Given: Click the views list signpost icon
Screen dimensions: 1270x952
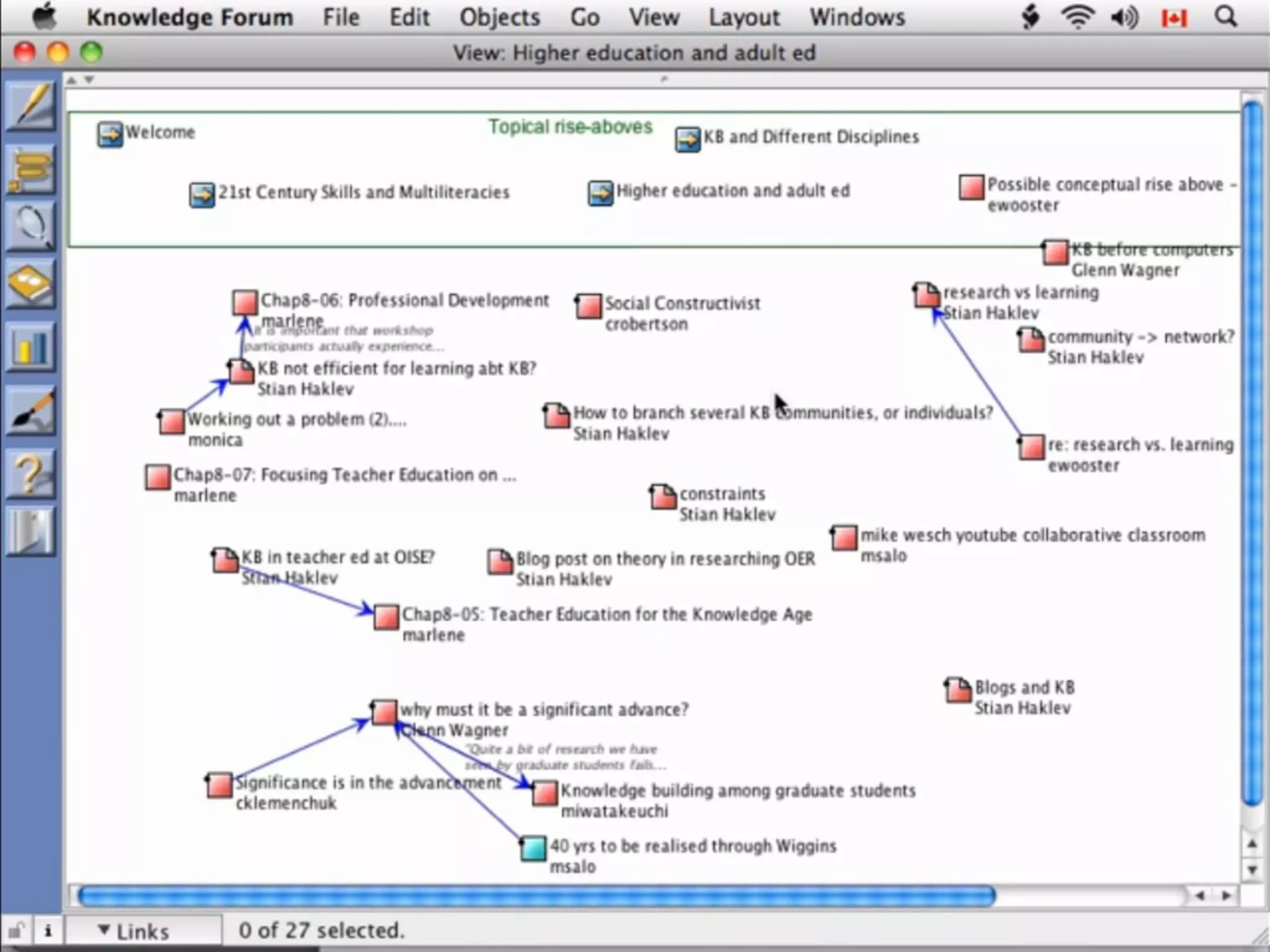Looking at the screenshot, I should (x=31, y=169).
